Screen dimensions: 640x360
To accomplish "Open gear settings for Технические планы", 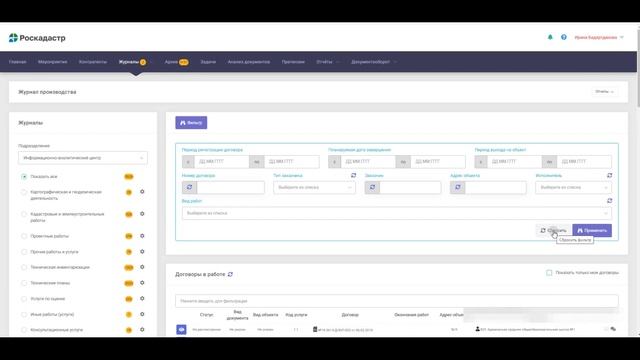I will pyautogui.click(x=142, y=282).
